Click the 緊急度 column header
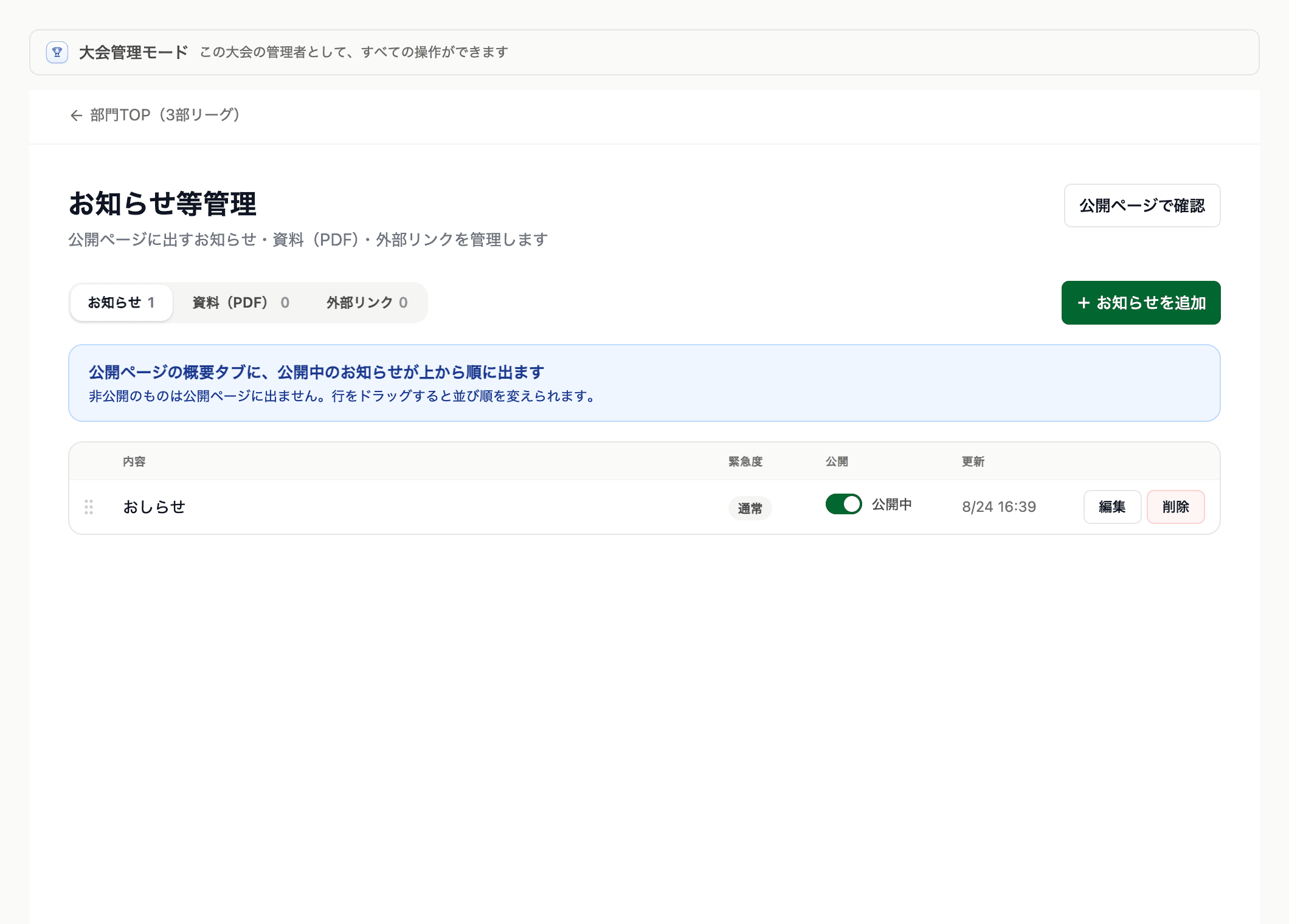 coord(745,461)
